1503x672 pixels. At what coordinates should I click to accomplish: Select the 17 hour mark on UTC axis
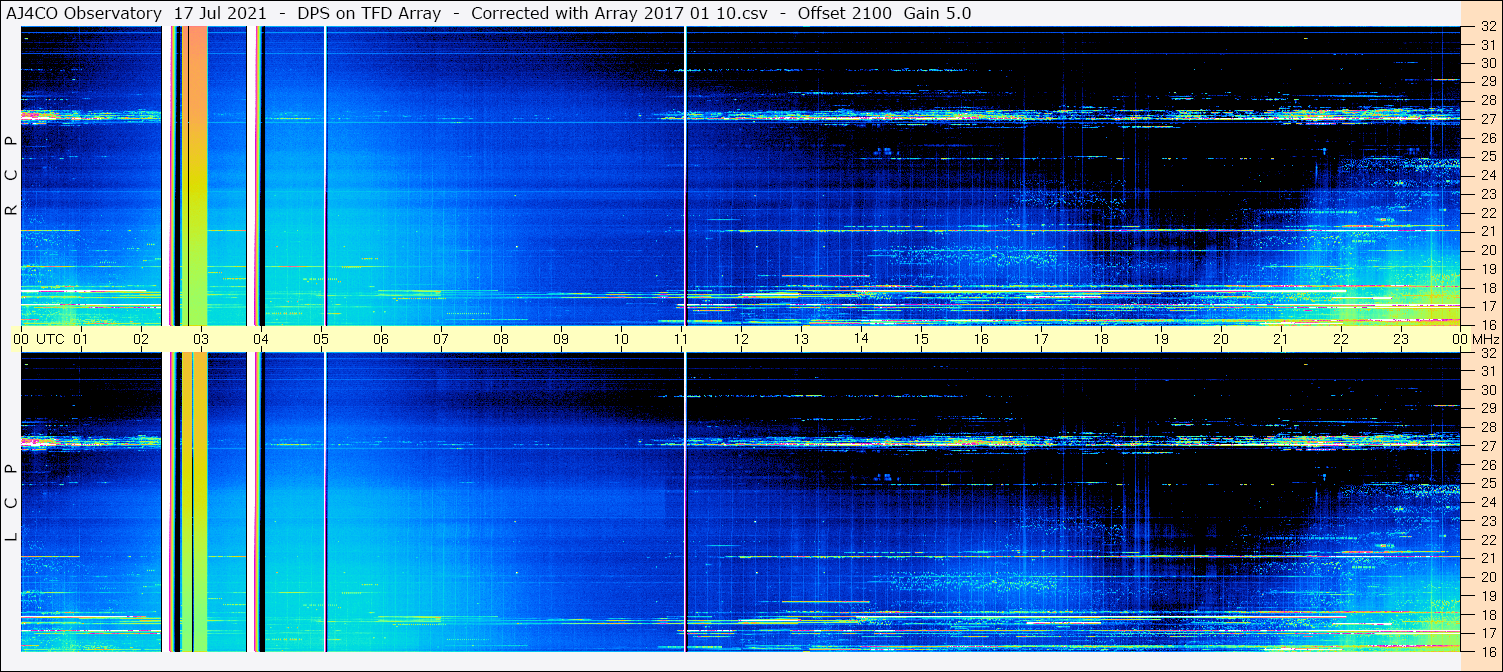click(1041, 339)
